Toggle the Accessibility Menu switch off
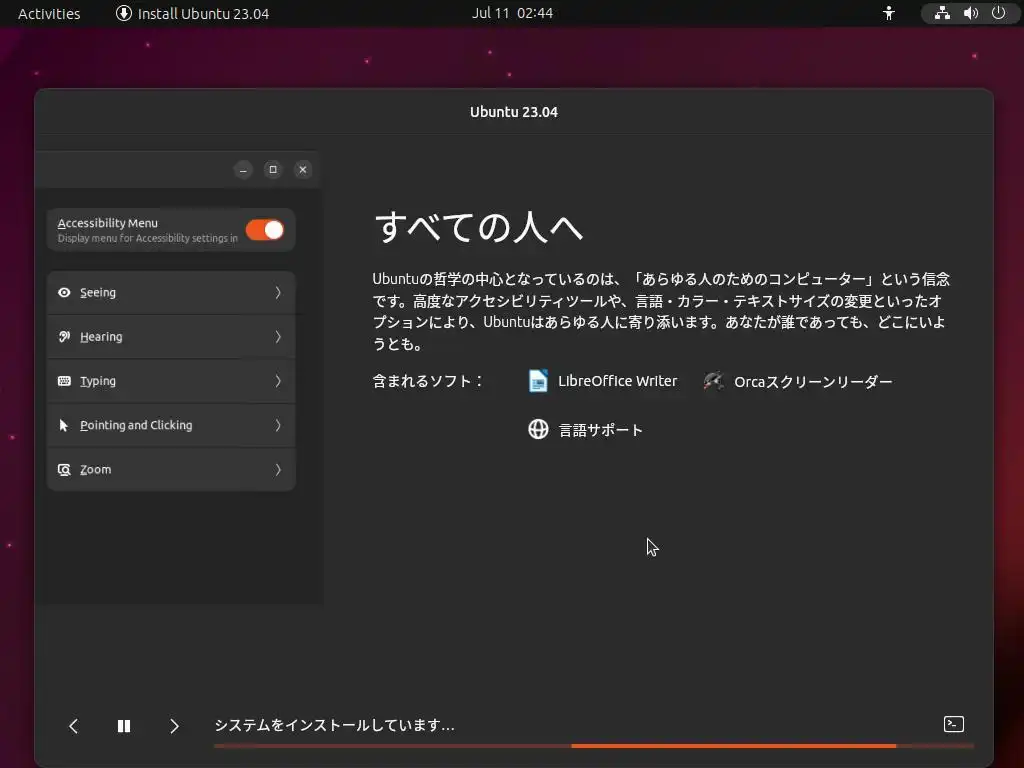Image resolution: width=1024 pixels, height=768 pixels. tap(264, 230)
